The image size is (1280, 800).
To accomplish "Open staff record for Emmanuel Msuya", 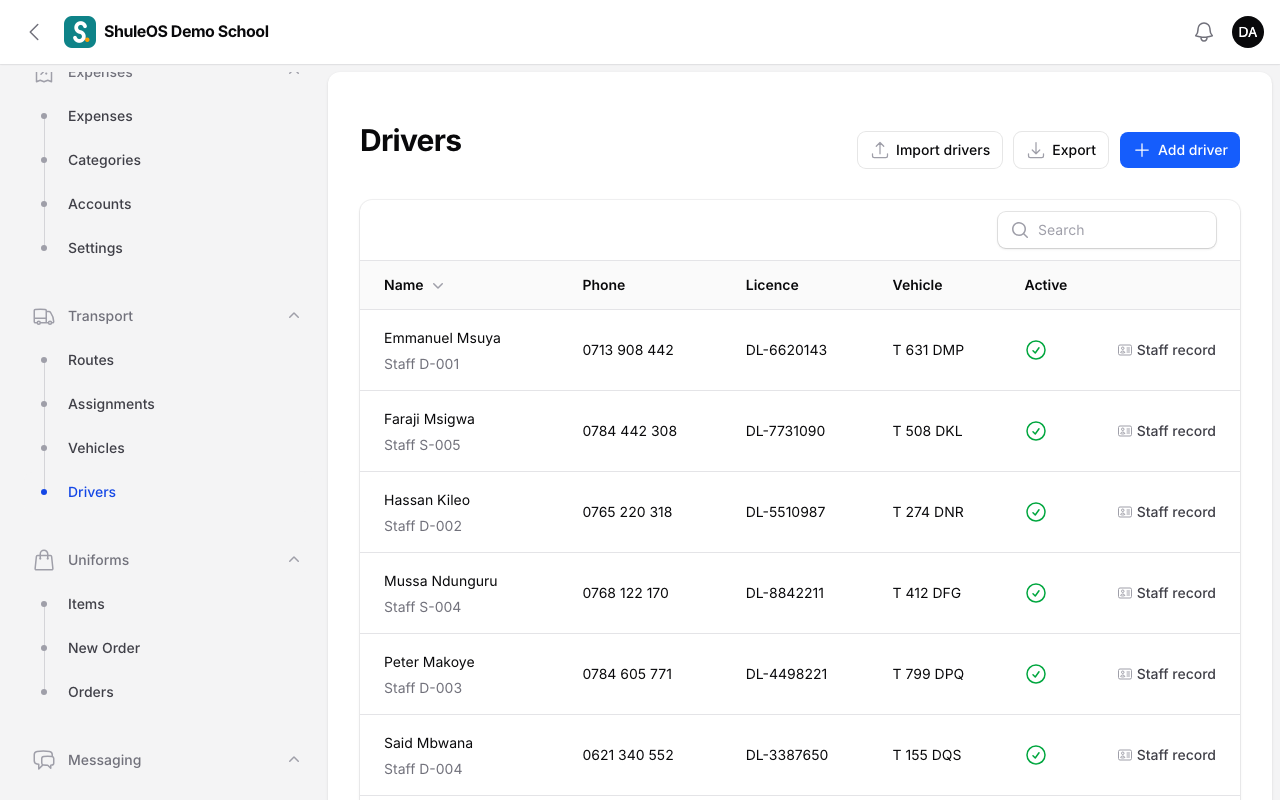I will click(1167, 350).
